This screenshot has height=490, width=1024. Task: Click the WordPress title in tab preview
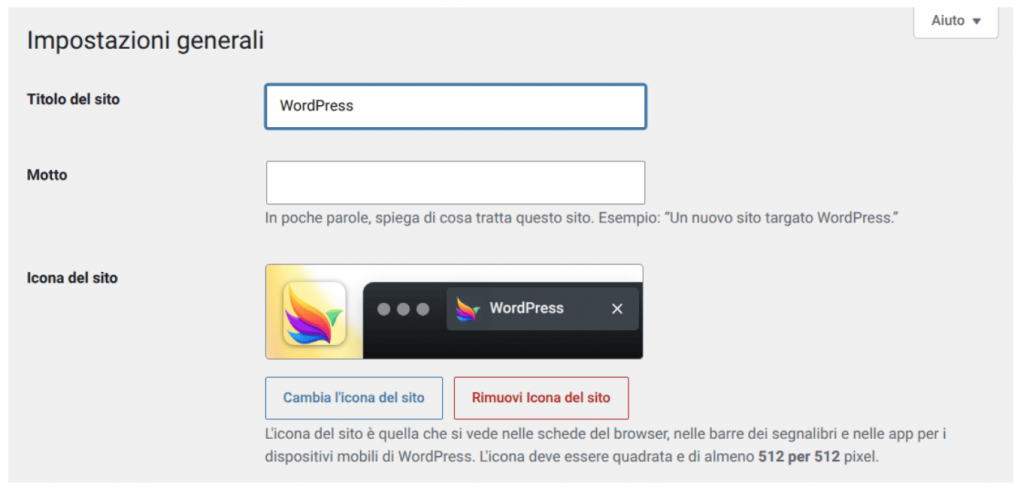pos(526,308)
